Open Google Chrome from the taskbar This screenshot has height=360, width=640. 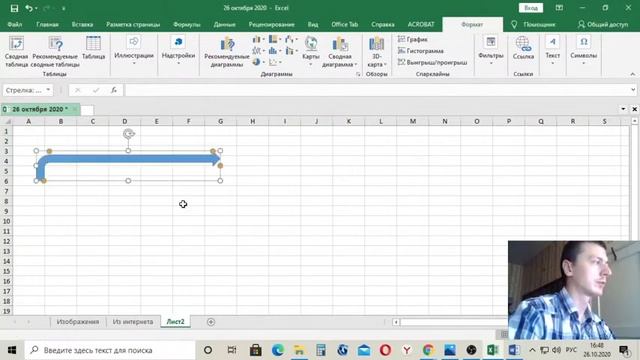click(428, 350)
